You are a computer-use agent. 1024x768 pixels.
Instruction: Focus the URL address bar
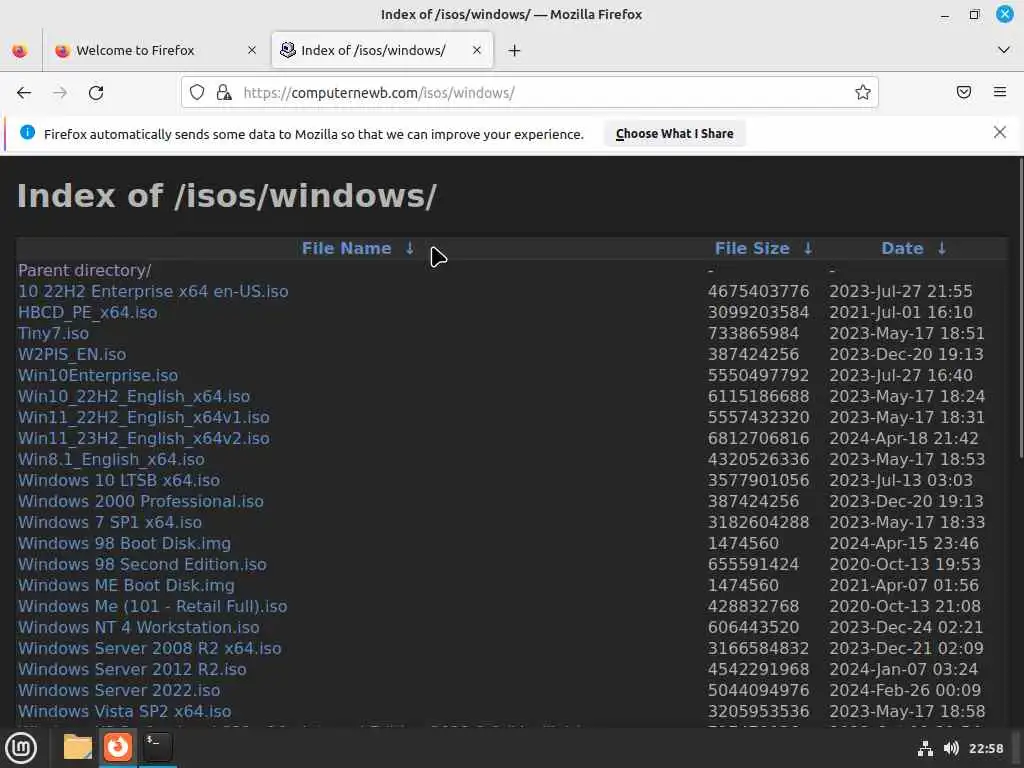point(529,93)
